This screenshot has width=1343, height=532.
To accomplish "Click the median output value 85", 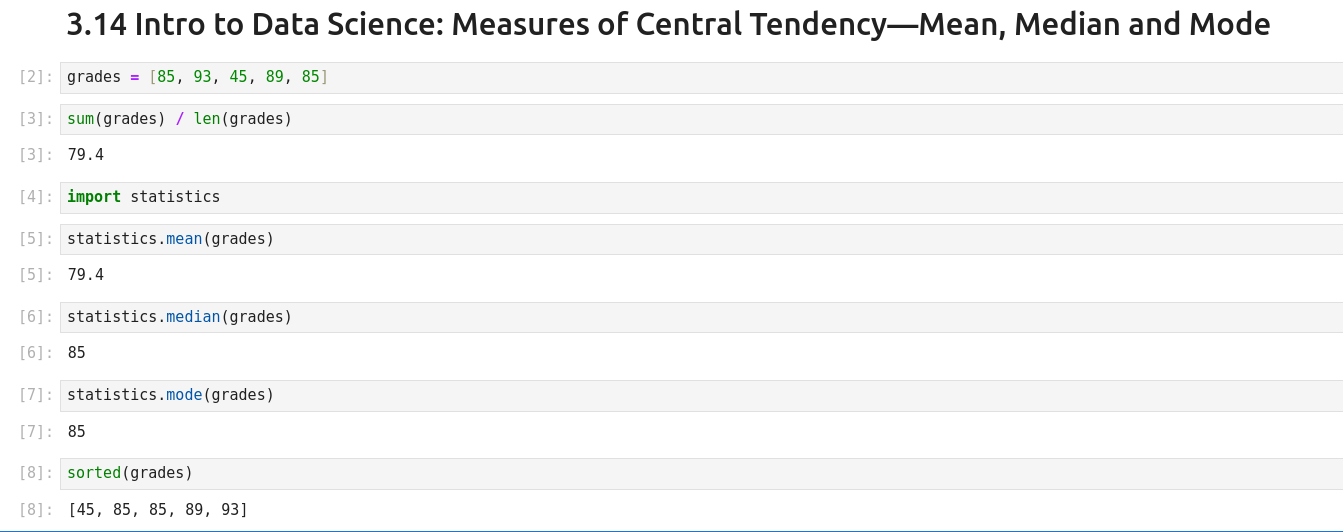I will click(x=76, y=353).
